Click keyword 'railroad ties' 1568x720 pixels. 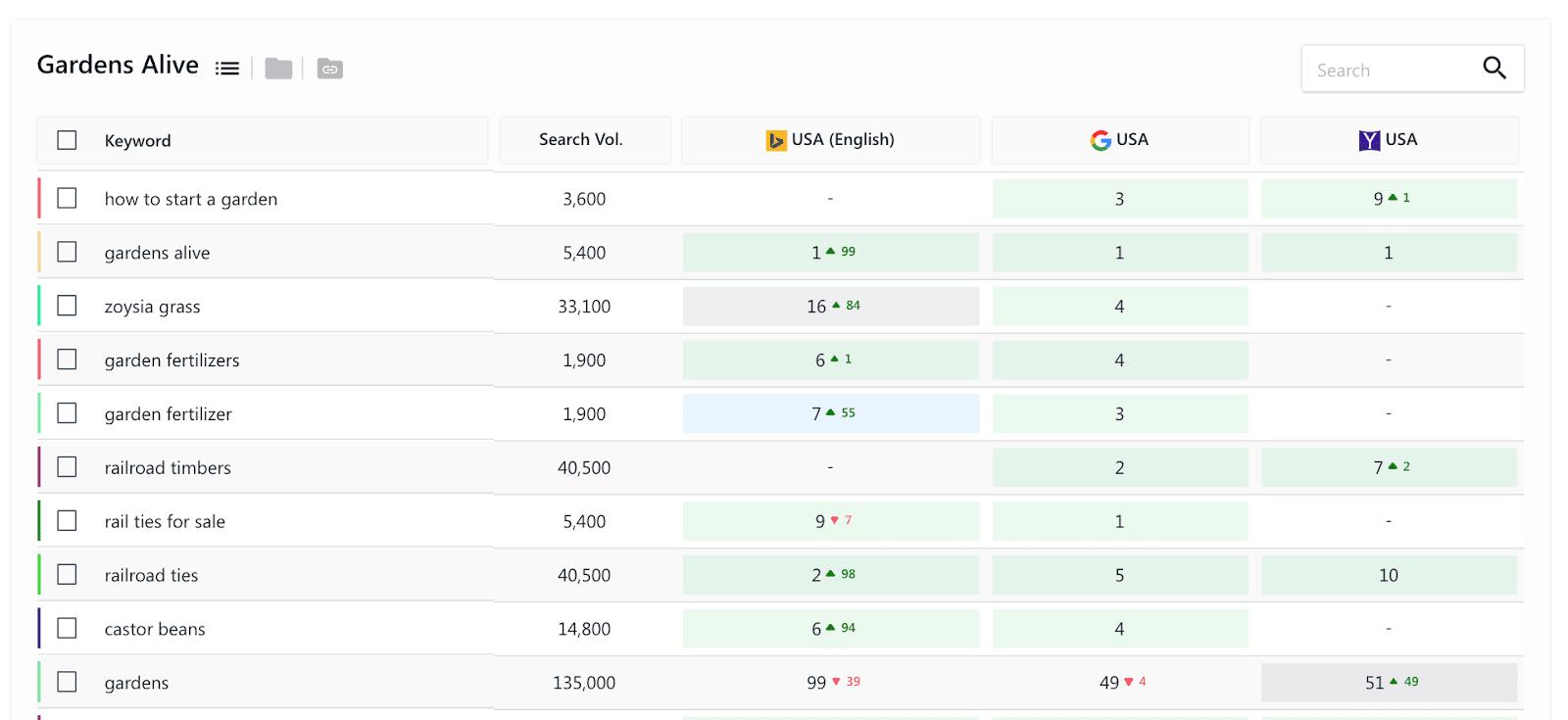pyautogui.click(x=151, y=576)
